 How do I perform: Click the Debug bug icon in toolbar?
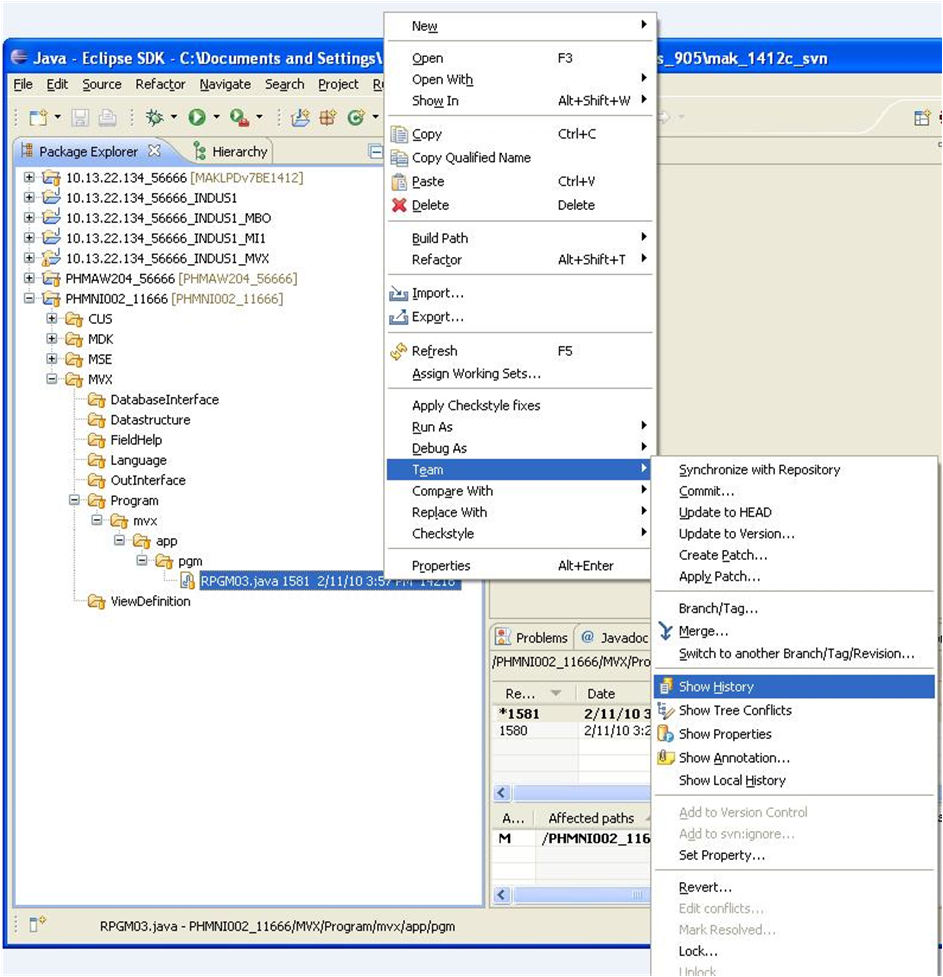(x=154, y=118)
